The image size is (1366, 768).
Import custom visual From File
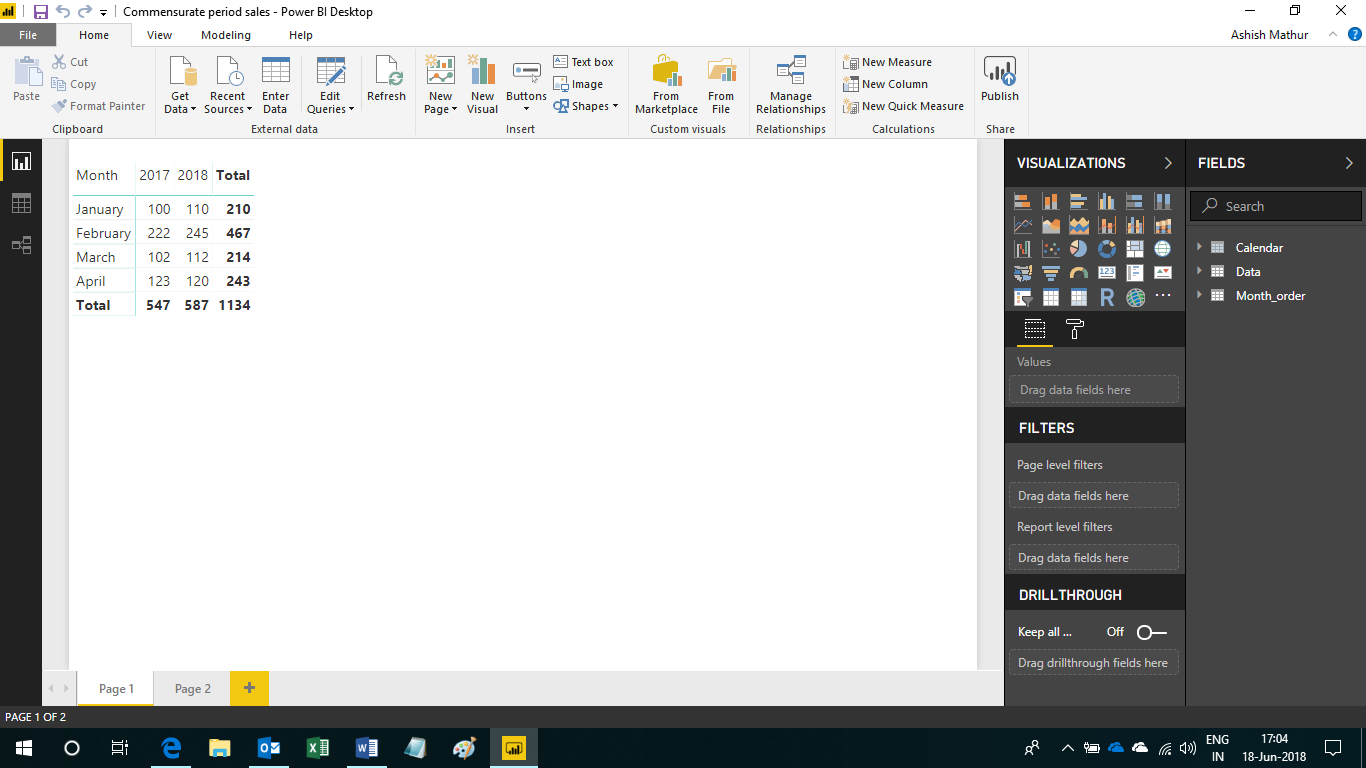(721, 85)
